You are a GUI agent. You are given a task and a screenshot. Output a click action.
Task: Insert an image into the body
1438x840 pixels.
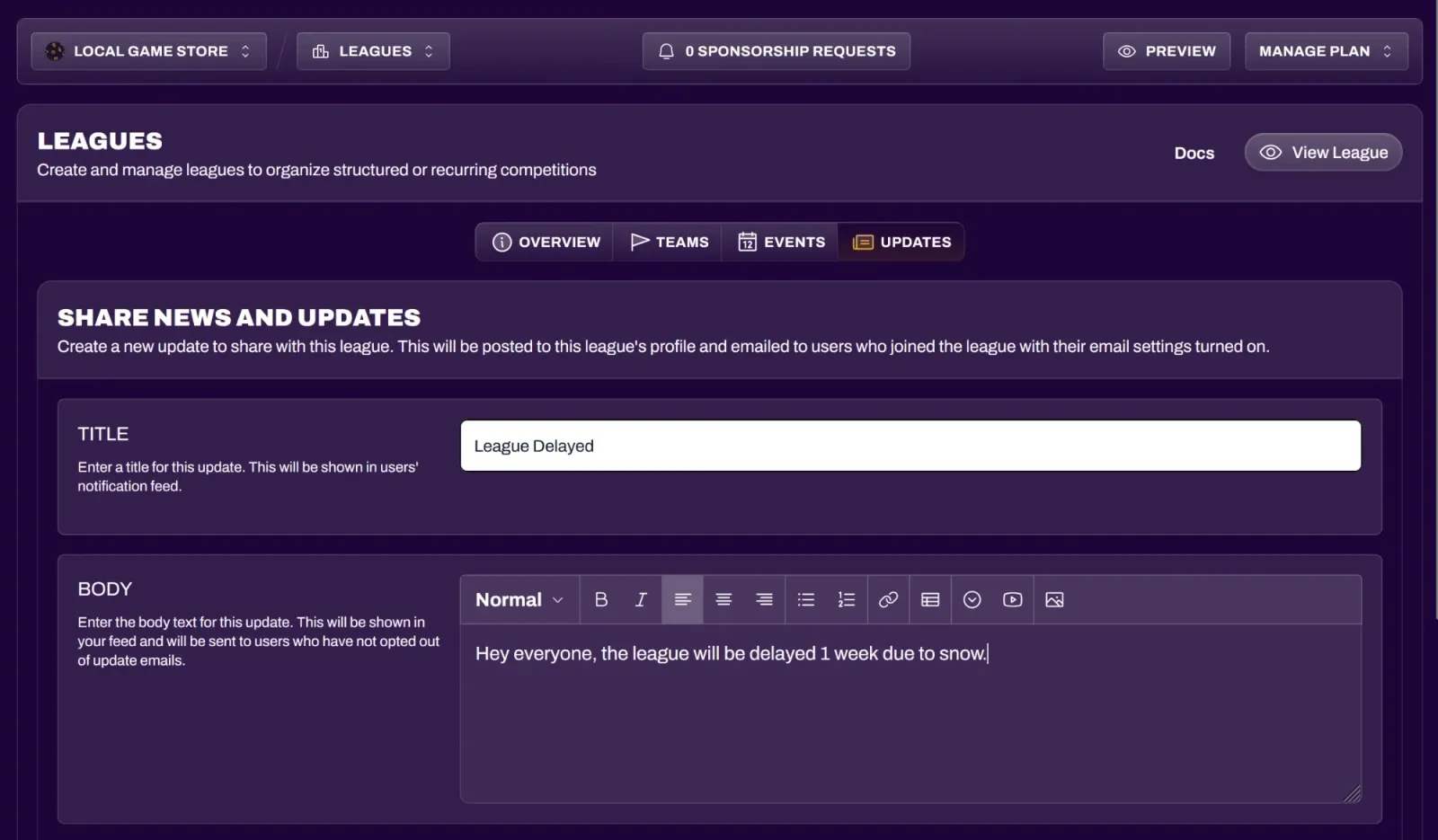(1054, 599)
